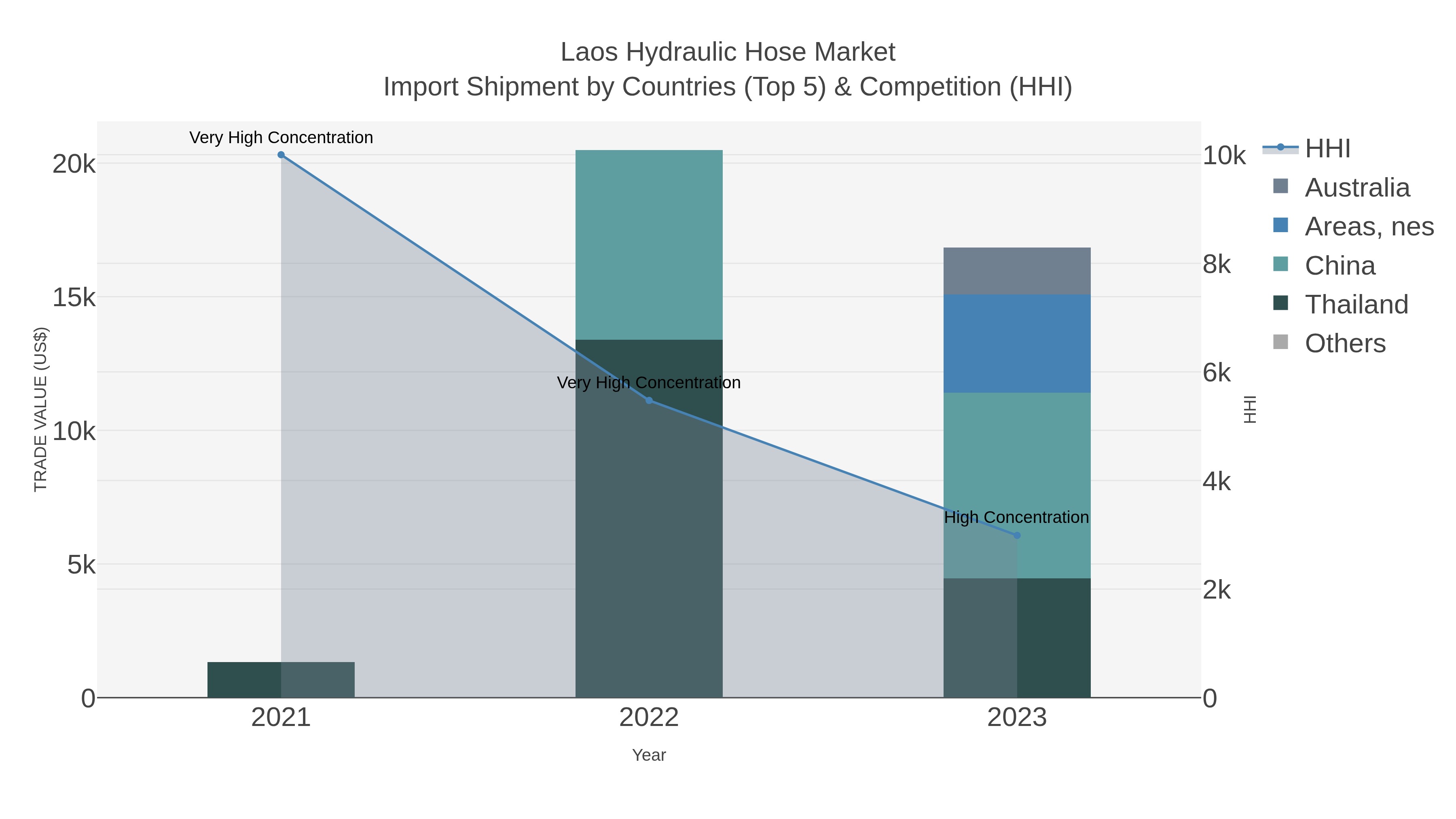Viewport: 1456px width, 819px height.
Task: Click the Areas, nes blue legend swatch
Action: tap(1281, 225)
